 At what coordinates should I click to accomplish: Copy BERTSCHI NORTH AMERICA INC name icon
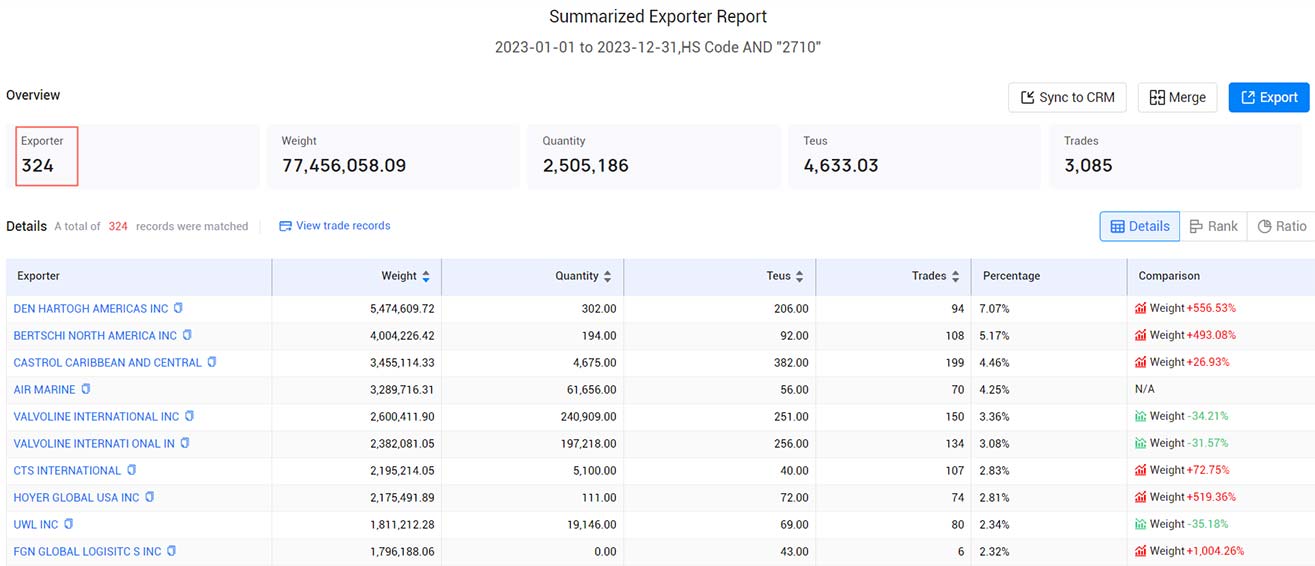click(187, 335)
